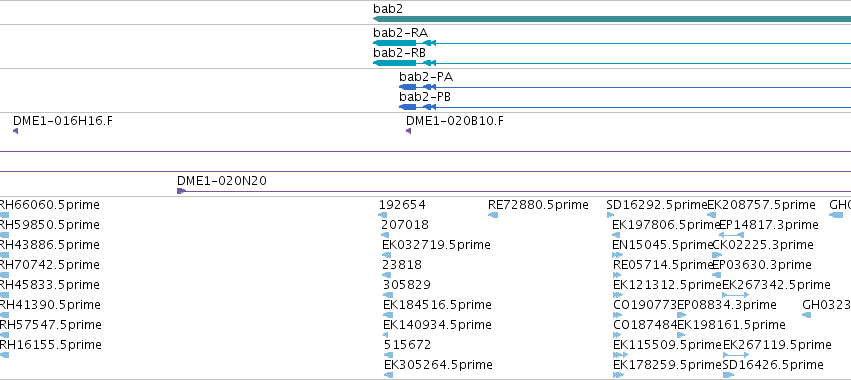The height and width of the screenshot is (380, 851).
Task: Select the CO190773 EST label
Action: tap(645, 305)
